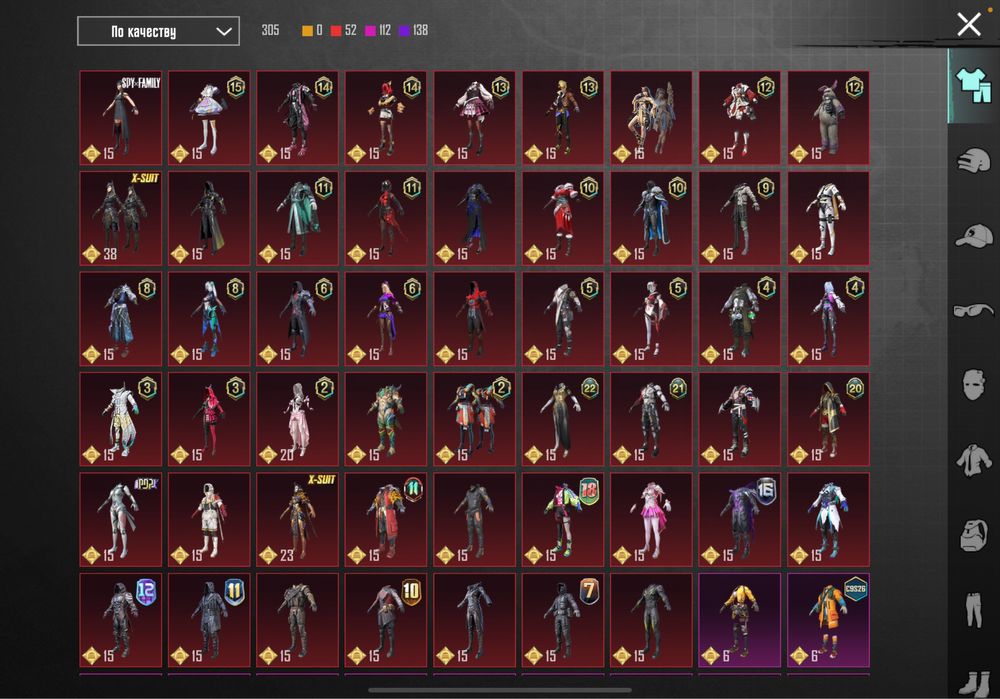Select the jacket category icon
Image resolution: width=1000 pixels, height=699 pixels.
coord(973,459)
